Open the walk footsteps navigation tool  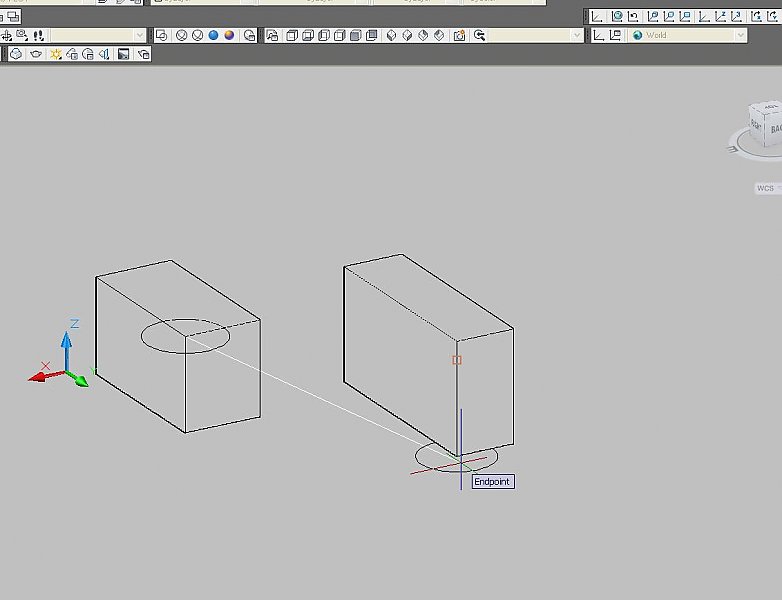(39, 35)
